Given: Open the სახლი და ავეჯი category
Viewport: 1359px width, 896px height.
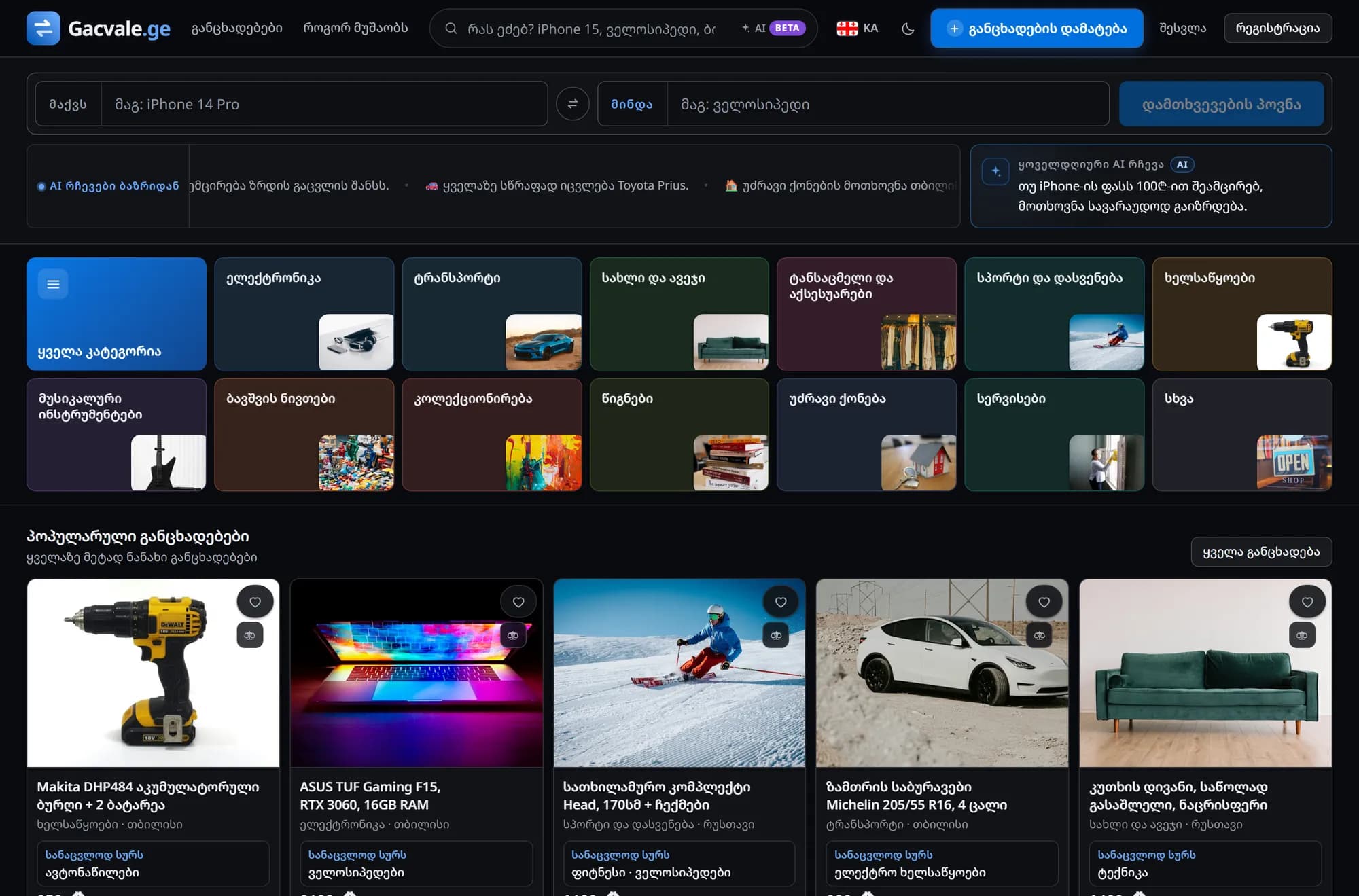Looking at the screenshot, I should point(679,314).
